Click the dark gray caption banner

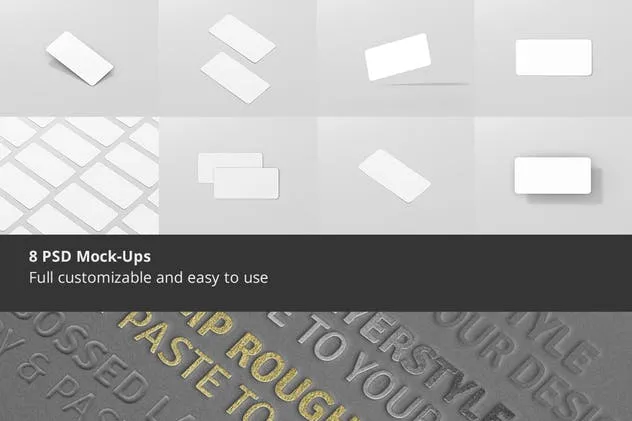click(316, 273)
